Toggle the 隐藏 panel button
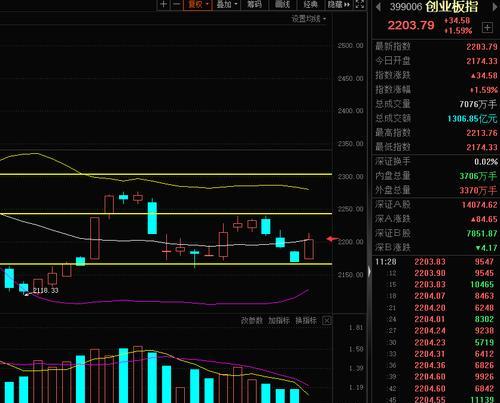Screen dimensions: 500x403 339,5
